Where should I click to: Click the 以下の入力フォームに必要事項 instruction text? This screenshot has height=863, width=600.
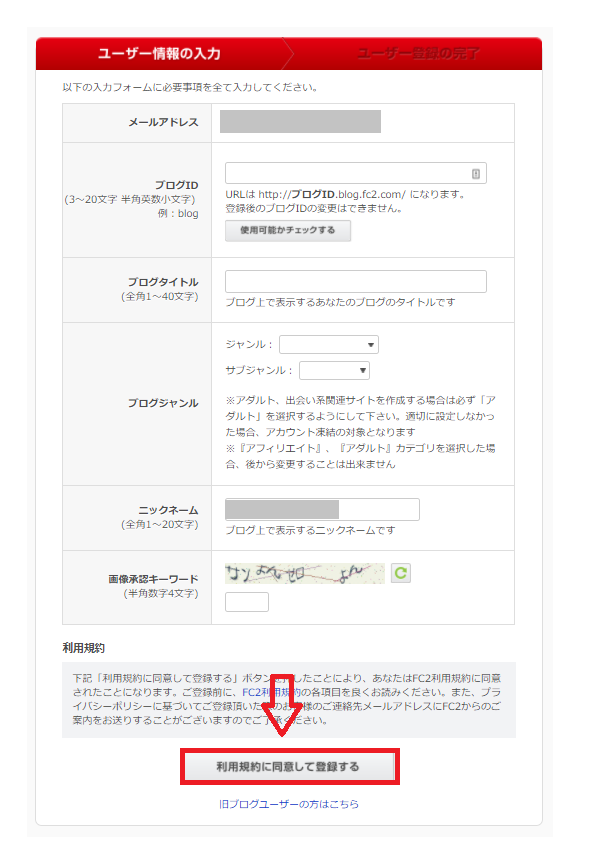[x=190, y=87]
